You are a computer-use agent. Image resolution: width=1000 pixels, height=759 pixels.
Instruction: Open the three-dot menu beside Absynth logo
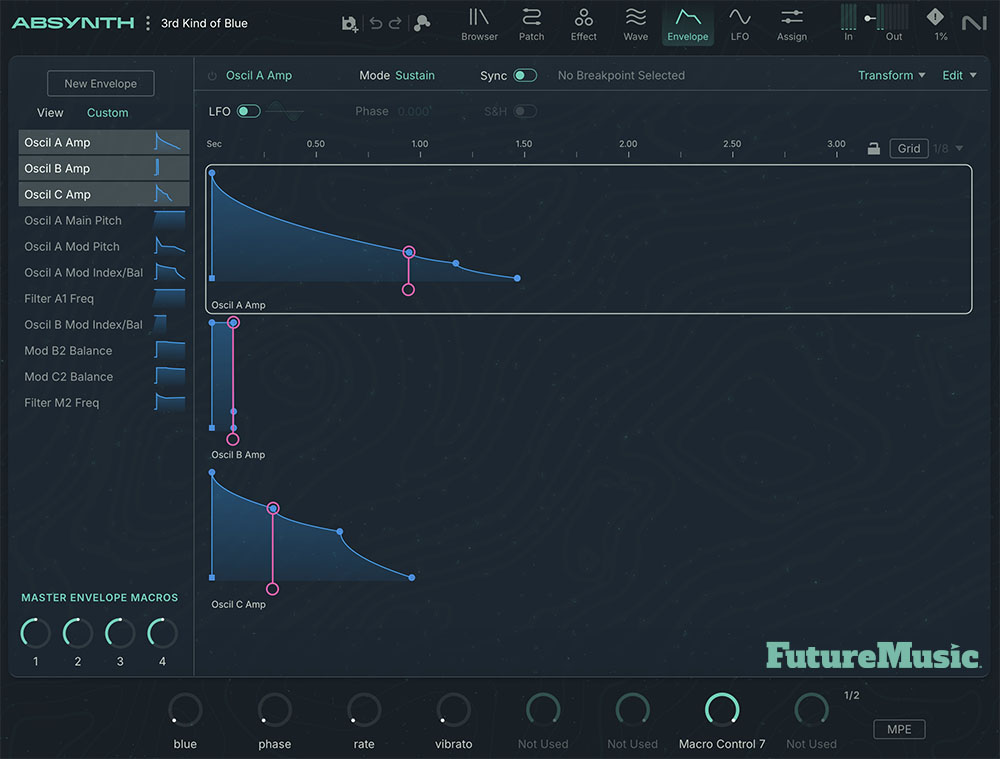click(148, 23)
